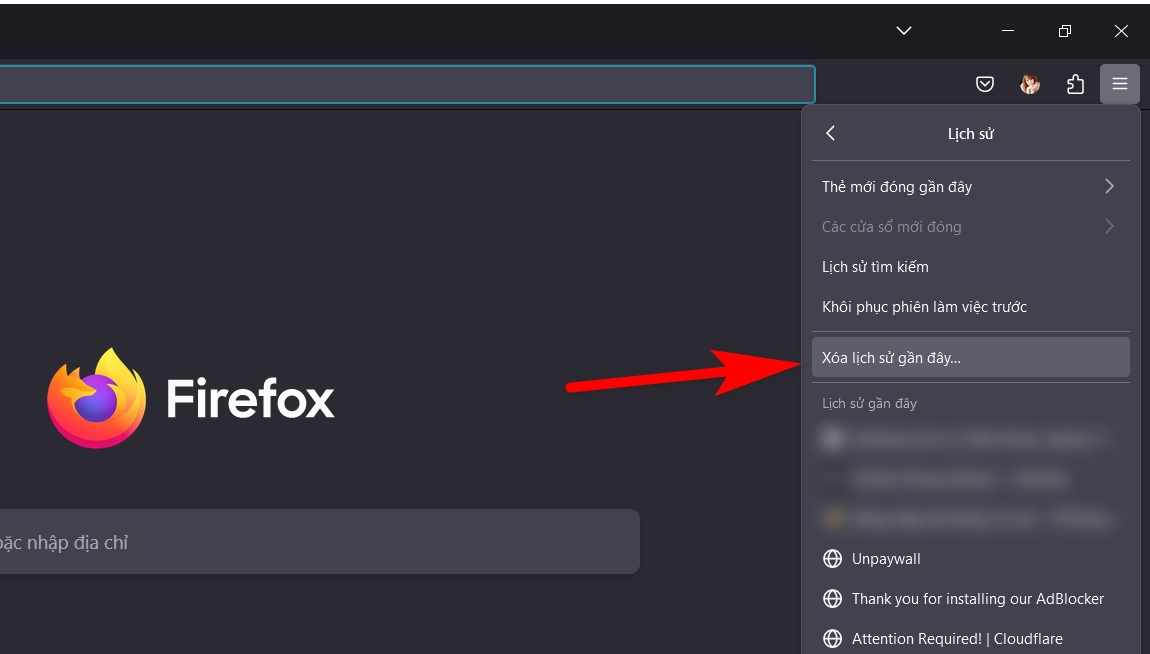Open Attention Required Cloudflare history entry
Screen dimensions: 1150x654
970,639
